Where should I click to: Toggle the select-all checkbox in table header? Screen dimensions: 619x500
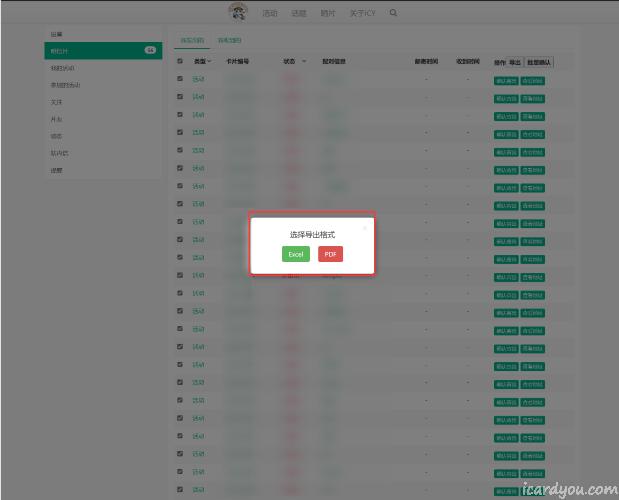tap(180, 61)
